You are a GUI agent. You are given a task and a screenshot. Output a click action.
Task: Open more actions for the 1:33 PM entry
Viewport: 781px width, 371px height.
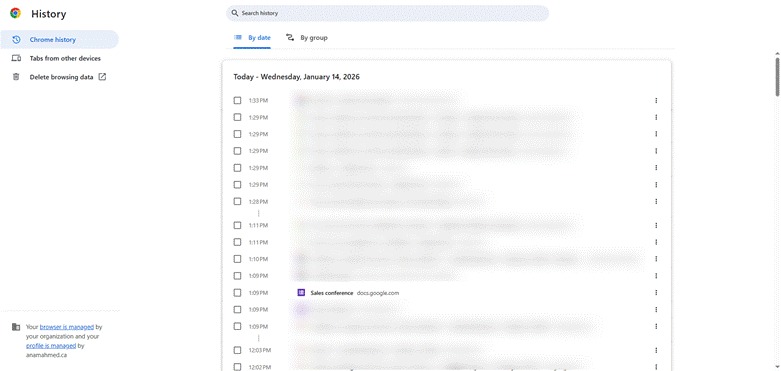pyautogui.click(x=656, y=101)
